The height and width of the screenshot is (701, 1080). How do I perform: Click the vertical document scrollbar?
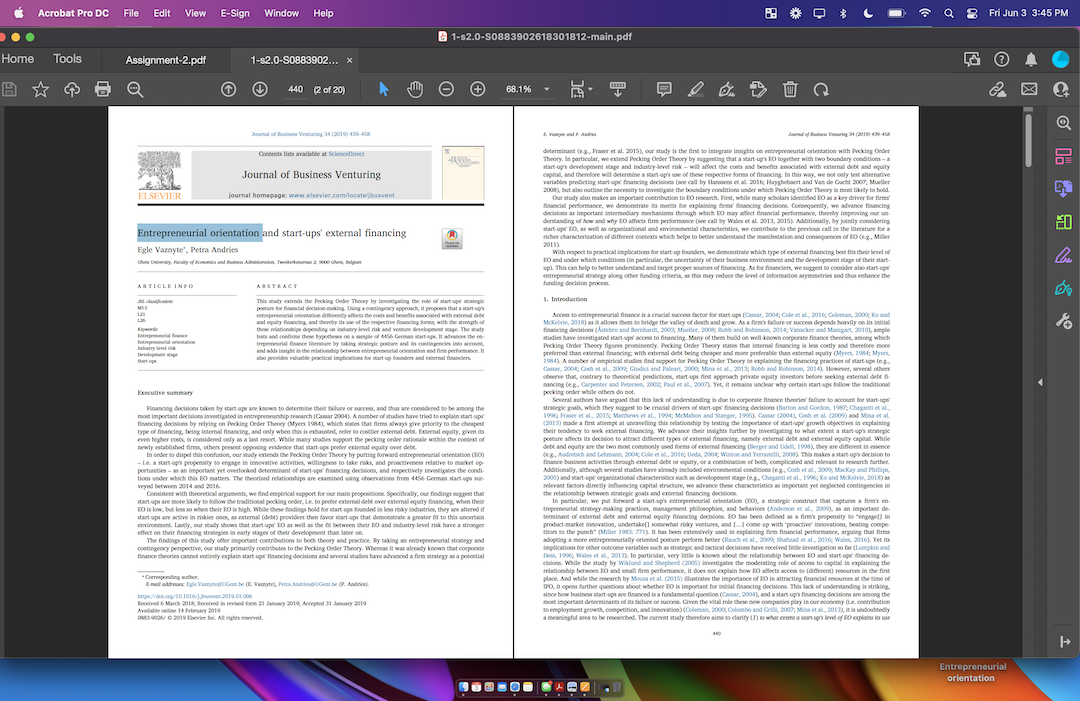coord(1028,141)
